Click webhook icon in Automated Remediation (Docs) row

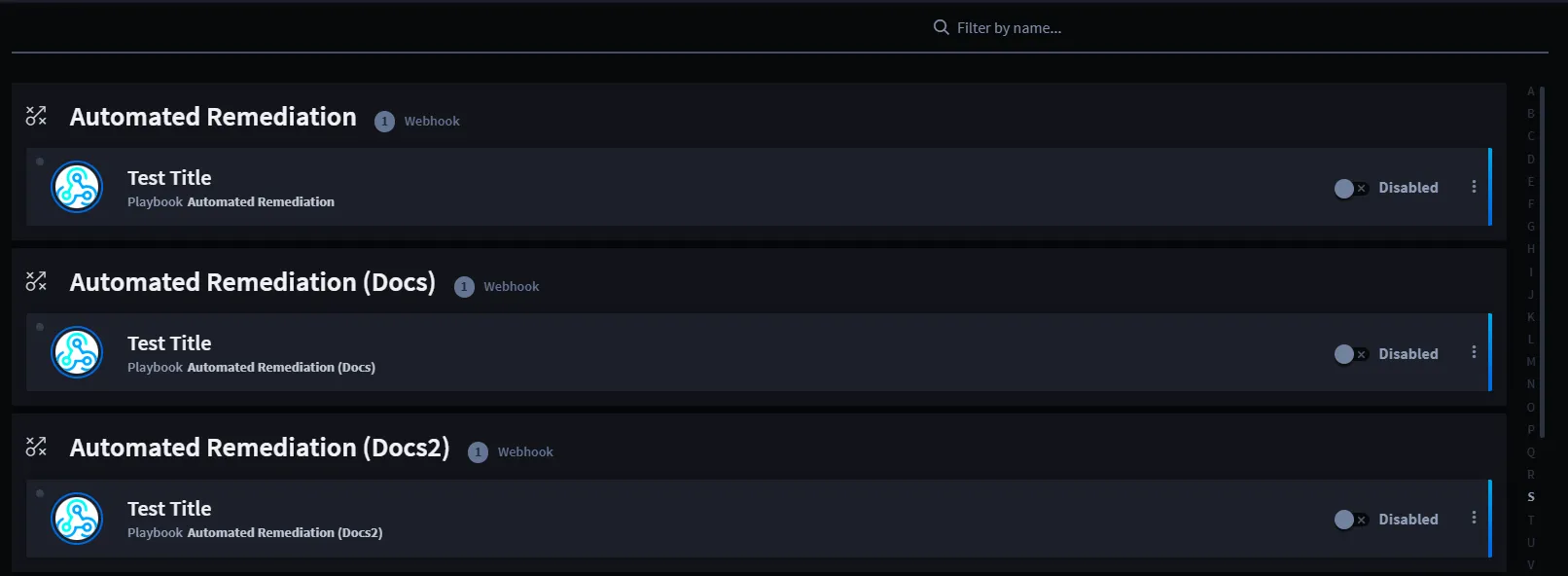77,352
